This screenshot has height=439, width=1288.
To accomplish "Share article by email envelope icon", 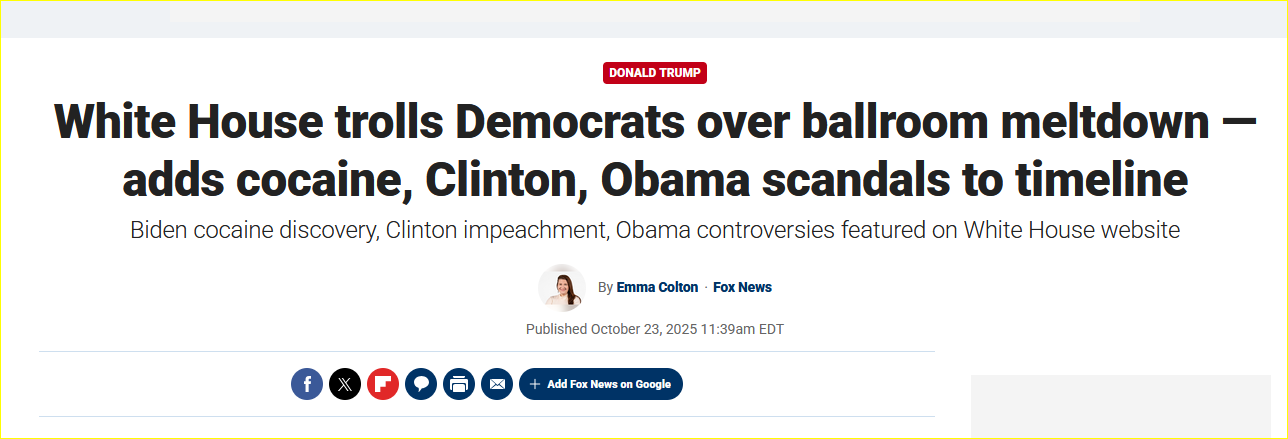I will pos(497,384).
